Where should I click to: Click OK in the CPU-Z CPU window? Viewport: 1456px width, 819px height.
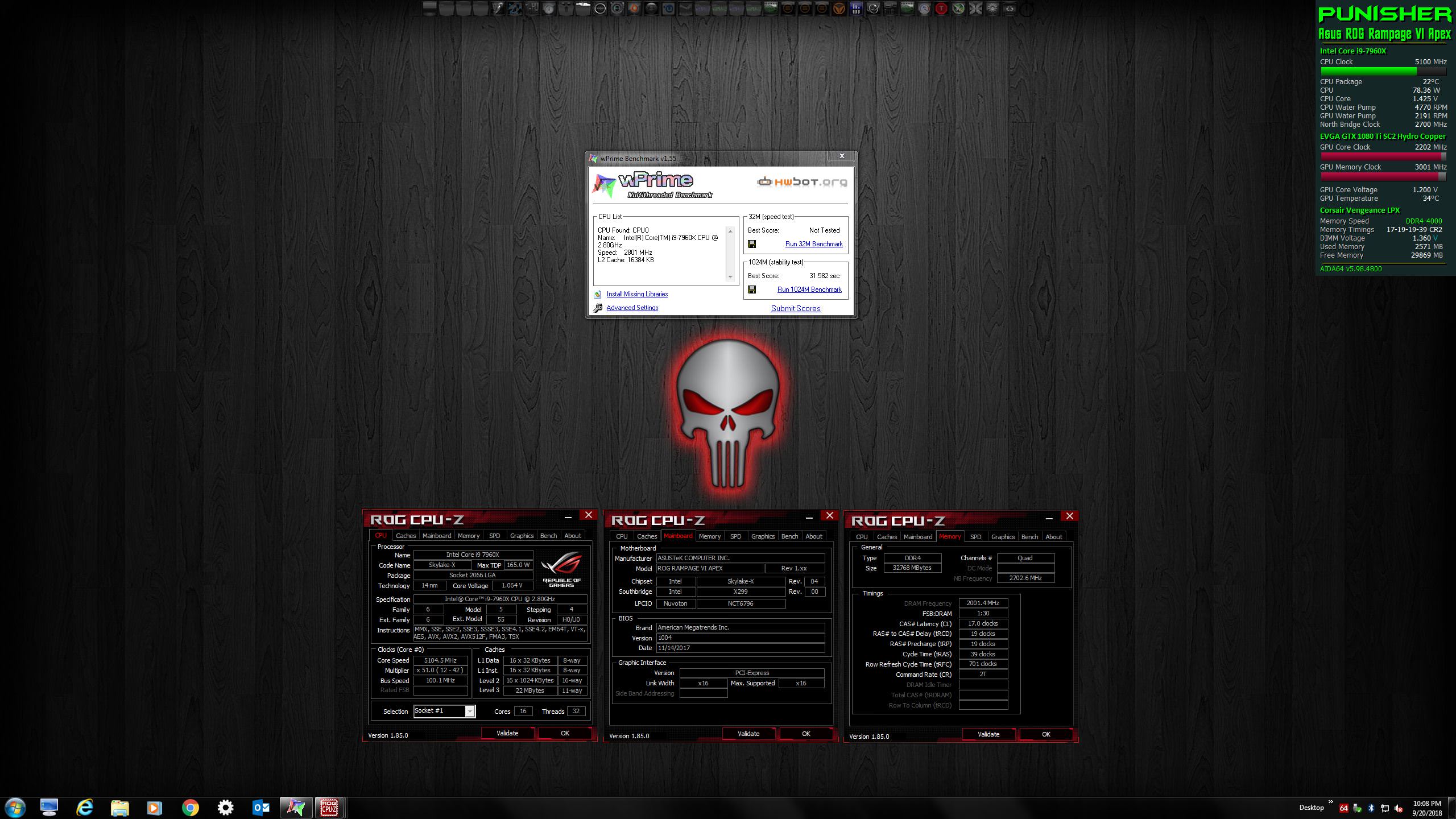coord(565,733)
